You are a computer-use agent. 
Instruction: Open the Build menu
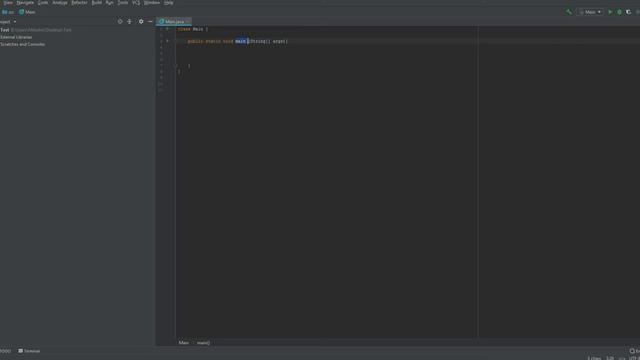[97, 2]
